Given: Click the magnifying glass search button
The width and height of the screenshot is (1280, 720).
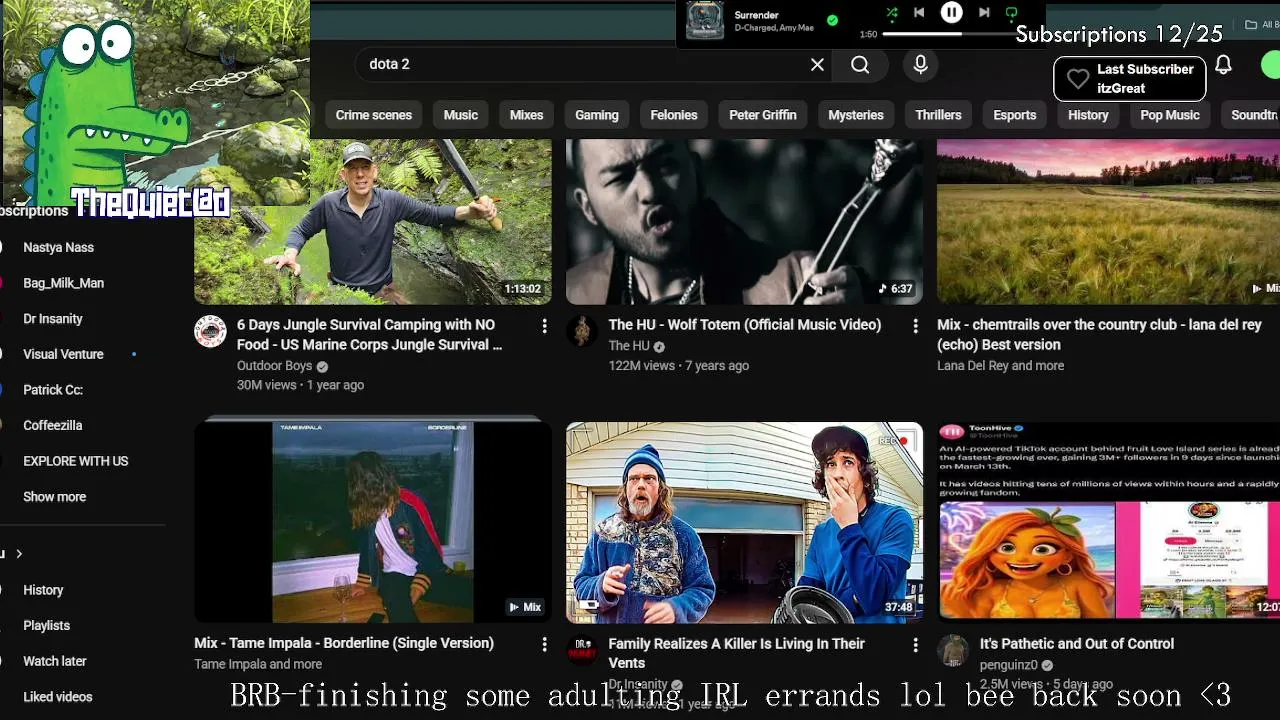Looking at the screenshot, I should pos(860,64).
